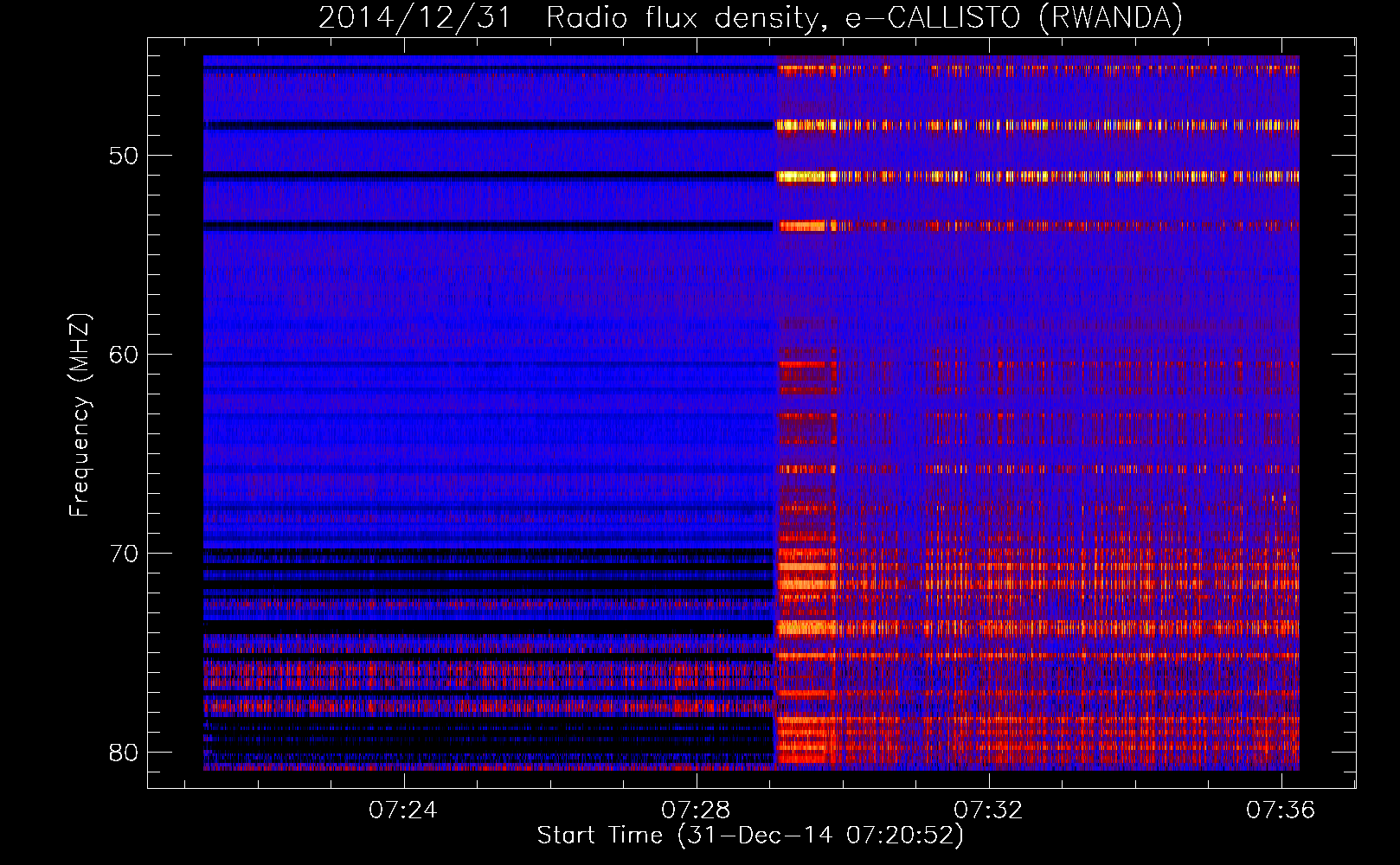
Task: Click the 07:32 time tick label
Action: 988,811
